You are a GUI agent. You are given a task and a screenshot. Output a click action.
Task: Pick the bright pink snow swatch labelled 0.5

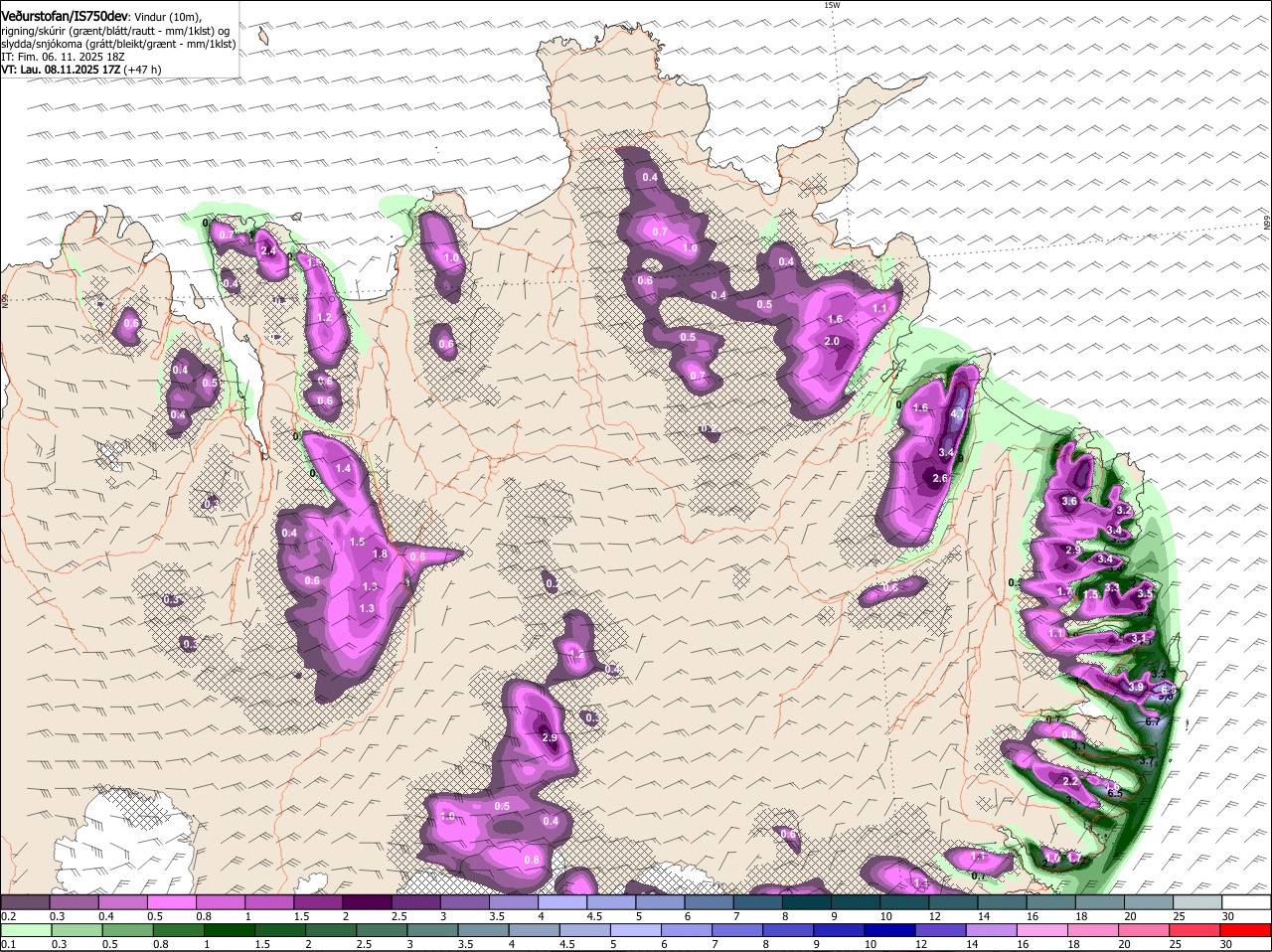coord(174,902)
